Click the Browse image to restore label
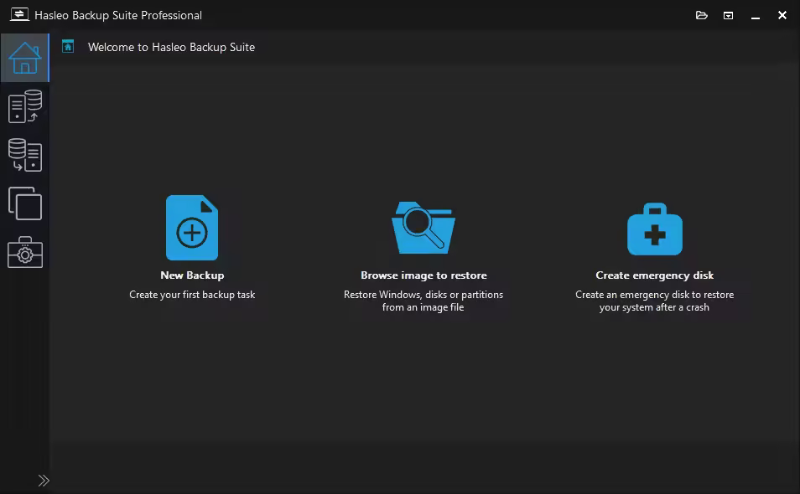Screen dimensions: 800x494 [423, 275]
